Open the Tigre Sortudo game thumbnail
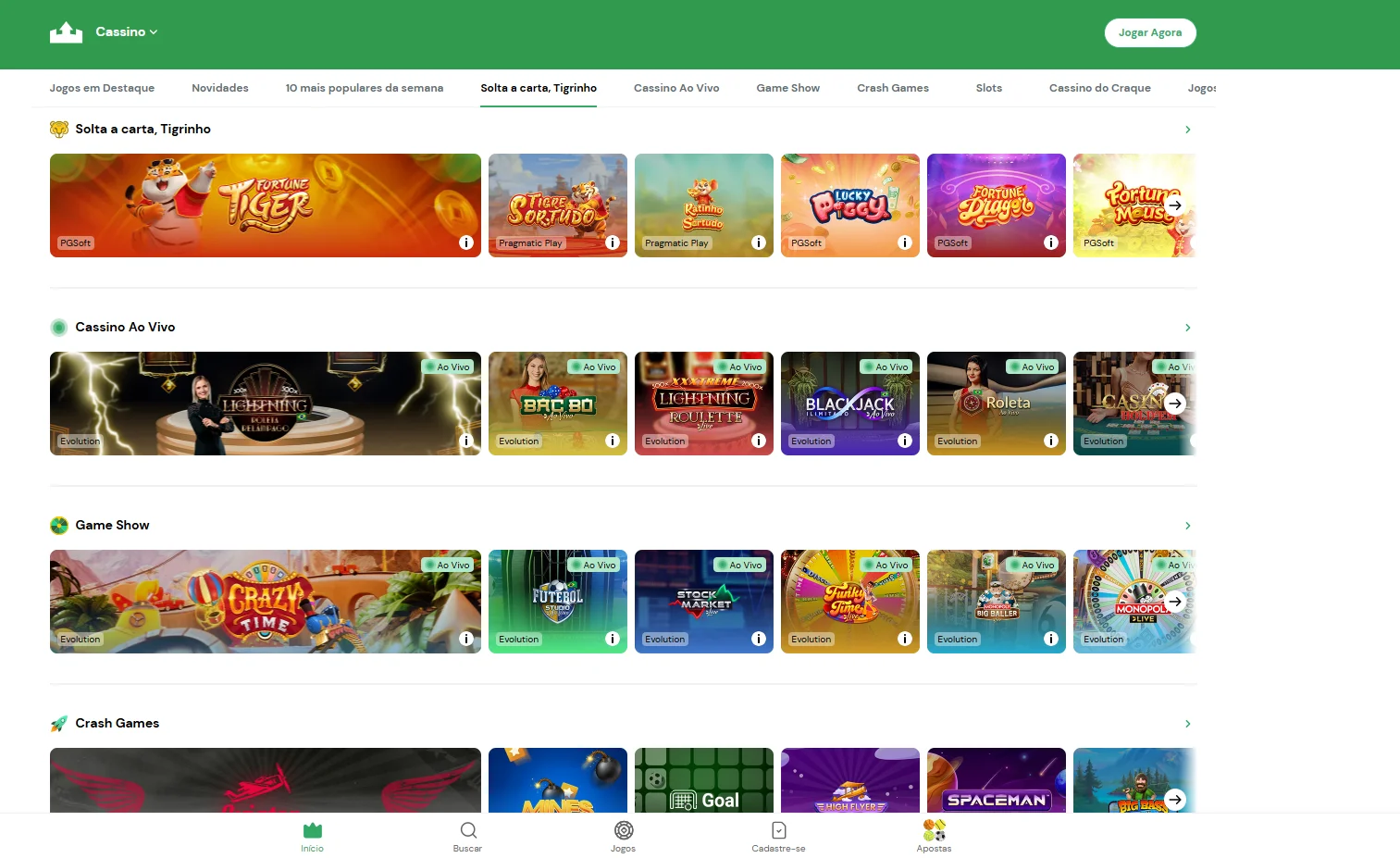 pos(558,205)
